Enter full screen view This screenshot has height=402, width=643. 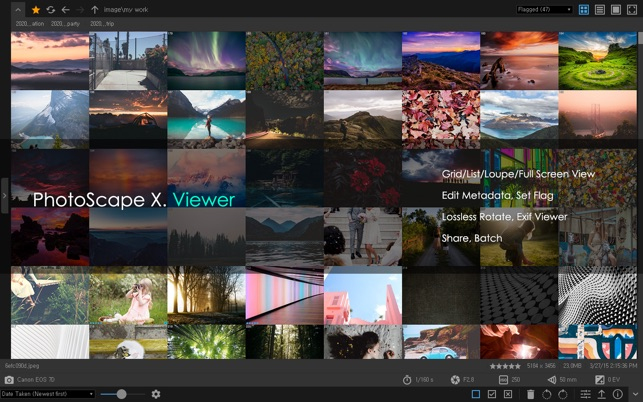[x=630, y=9]
